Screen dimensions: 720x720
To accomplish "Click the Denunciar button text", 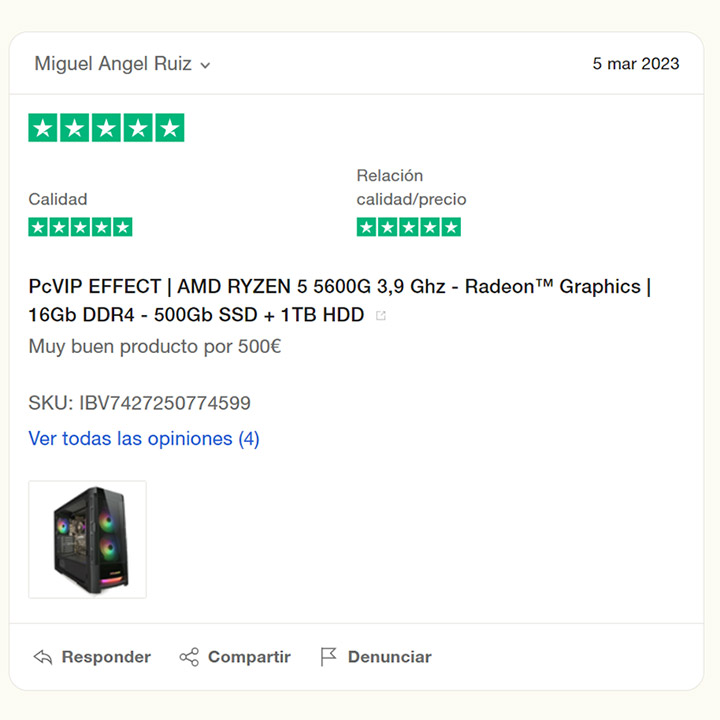I will click(389, 657).
